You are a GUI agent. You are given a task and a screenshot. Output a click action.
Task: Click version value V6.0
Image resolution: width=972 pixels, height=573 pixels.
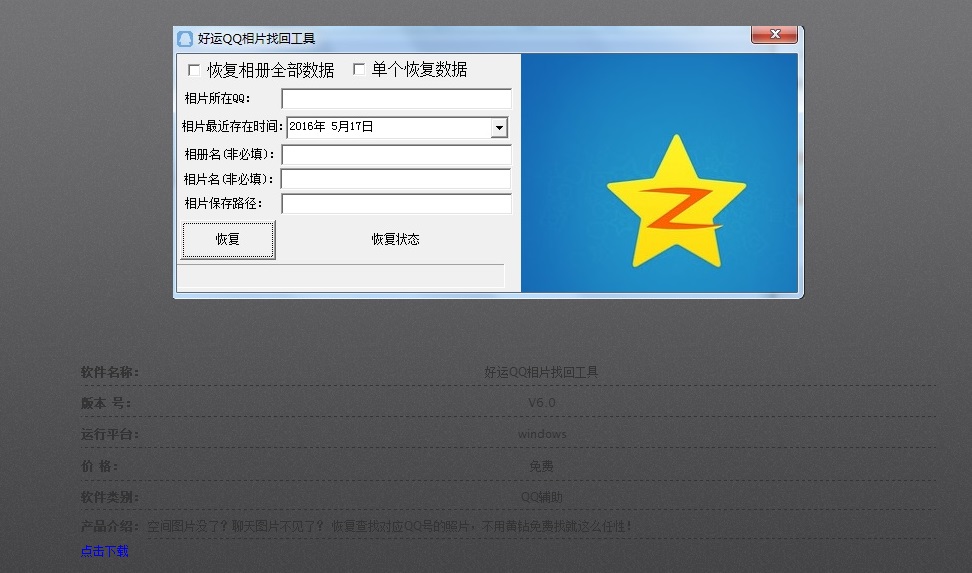tap(542, 402)
